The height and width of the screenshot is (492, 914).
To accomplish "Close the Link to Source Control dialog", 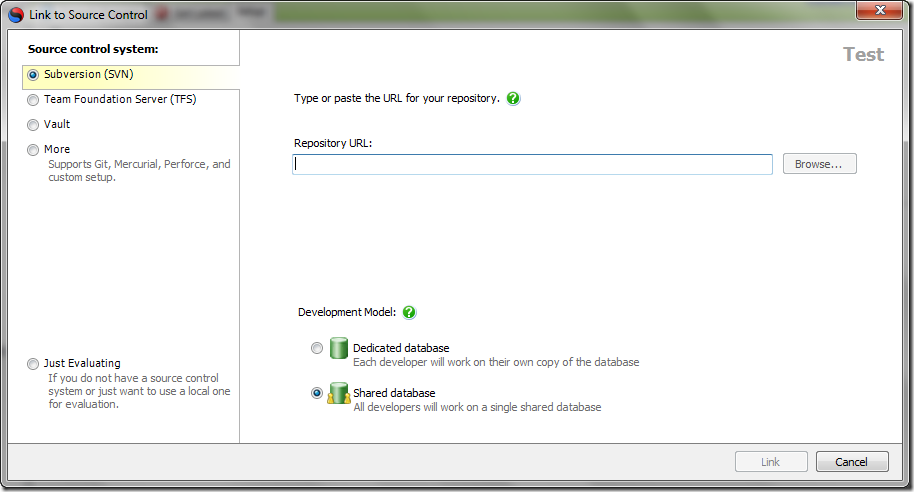I will pyautogui.click(x=880, y=10).
